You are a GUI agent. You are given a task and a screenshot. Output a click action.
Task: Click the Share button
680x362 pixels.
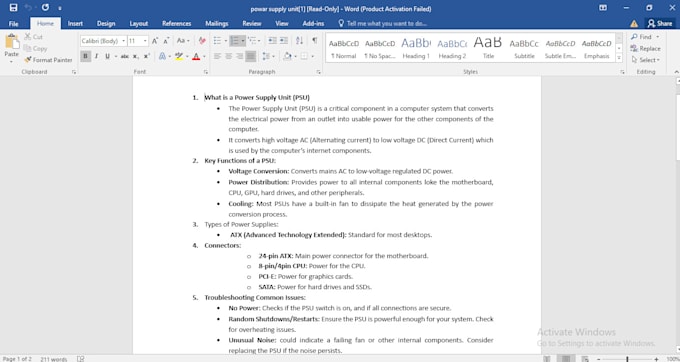click(660, 23)
